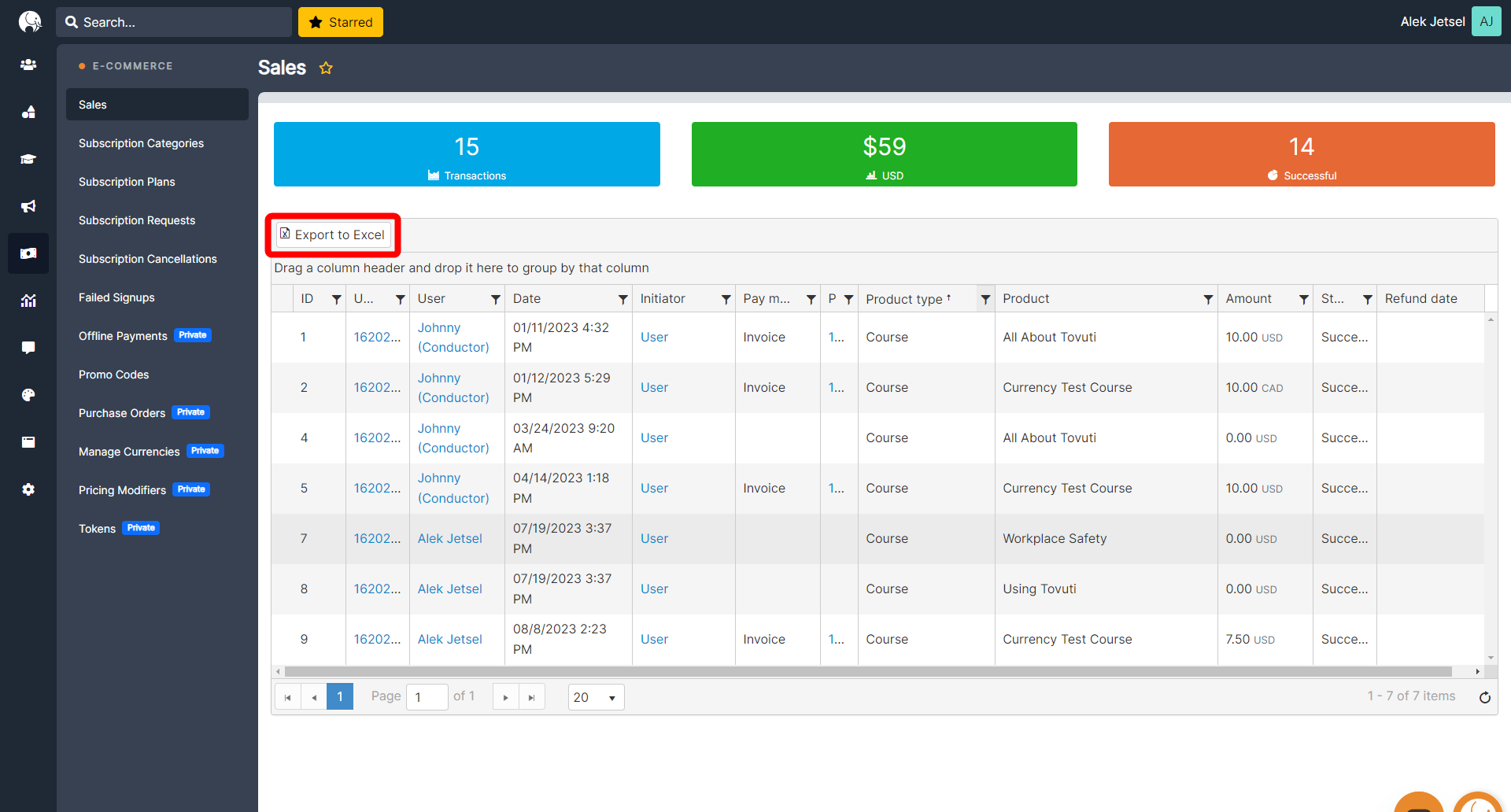Open Offline Payments
Viewport: 1511px width, 812px height.
123,336
